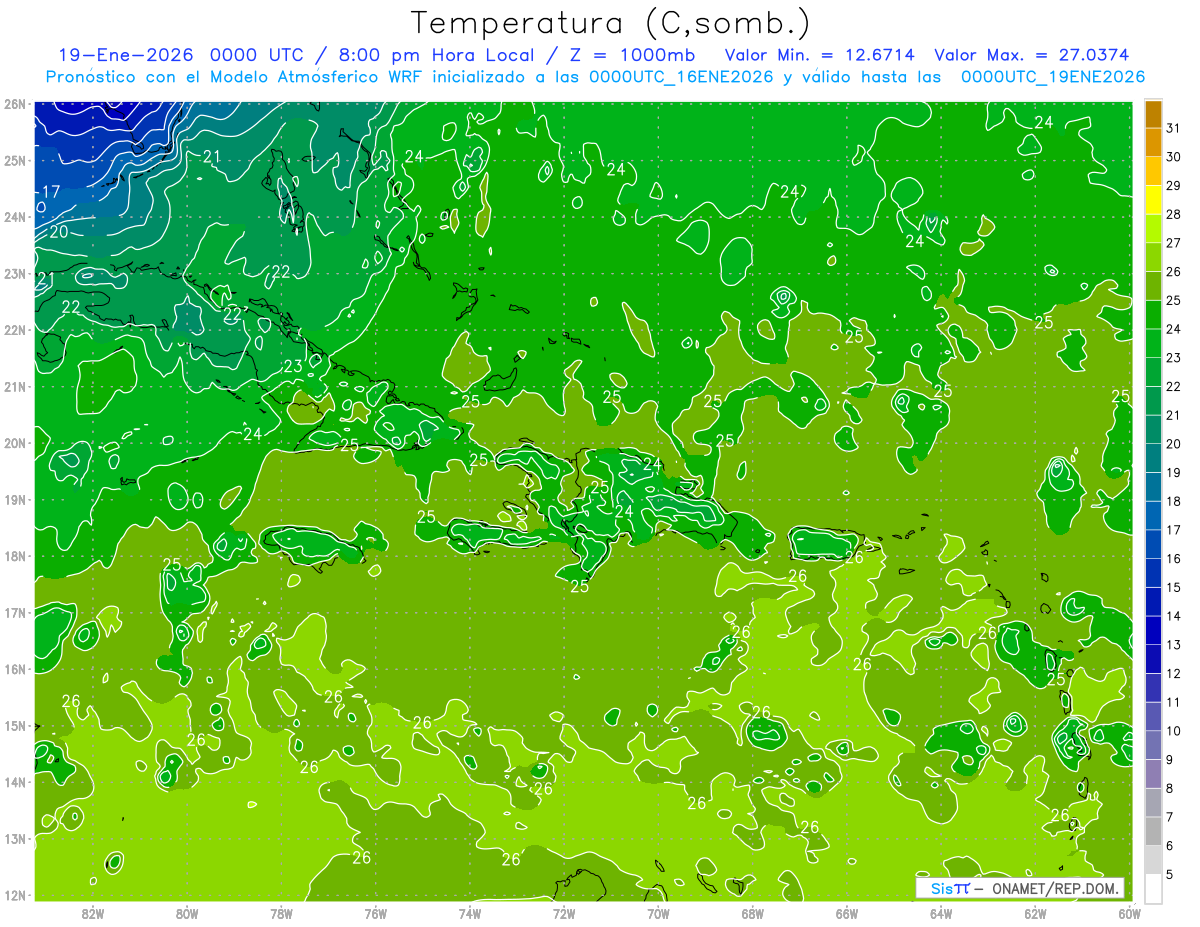This screenshot has width=1200, height=927.
Task: Click the '17N' latitude label
Action: [15, 612]
